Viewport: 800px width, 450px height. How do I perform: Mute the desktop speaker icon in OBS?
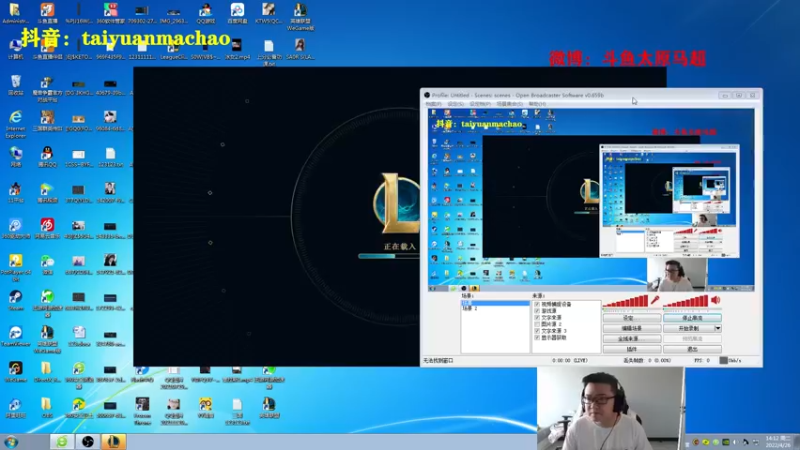click(716, 301)
